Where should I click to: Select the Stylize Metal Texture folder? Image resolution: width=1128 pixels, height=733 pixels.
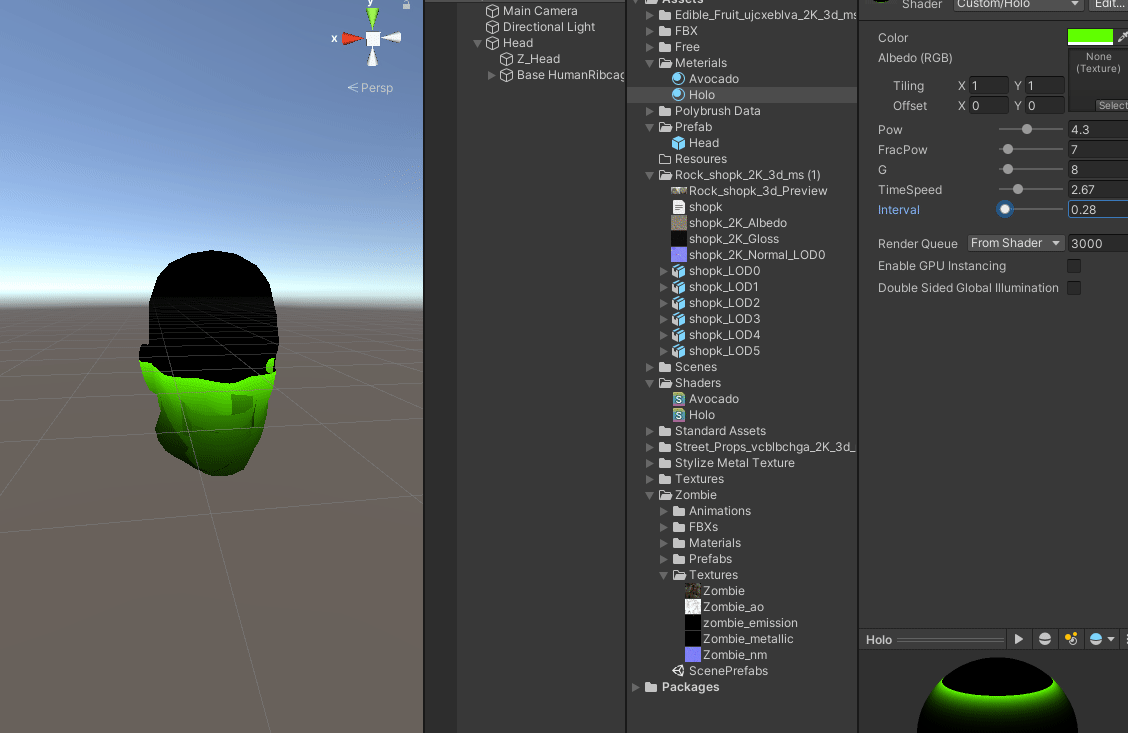(741, 463)
